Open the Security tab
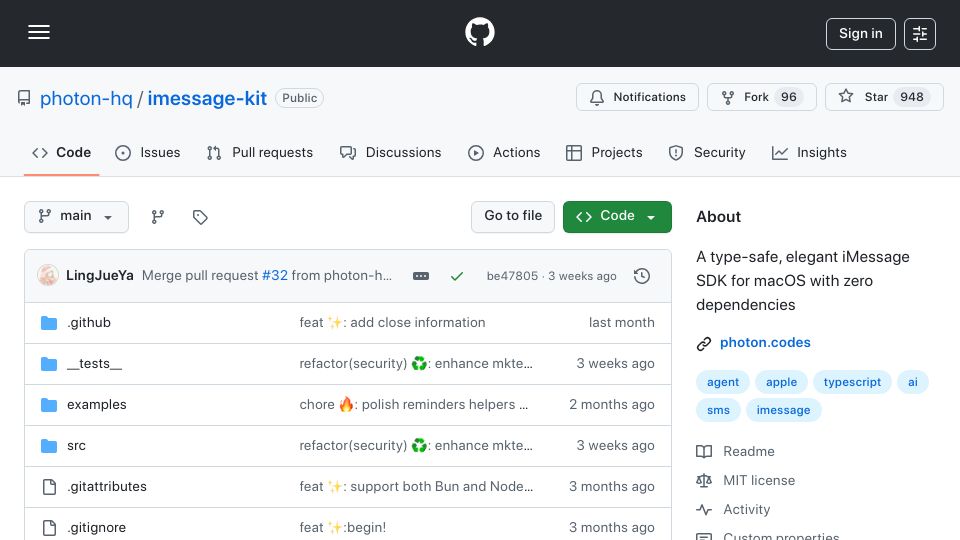 click(x=707, y=152)
